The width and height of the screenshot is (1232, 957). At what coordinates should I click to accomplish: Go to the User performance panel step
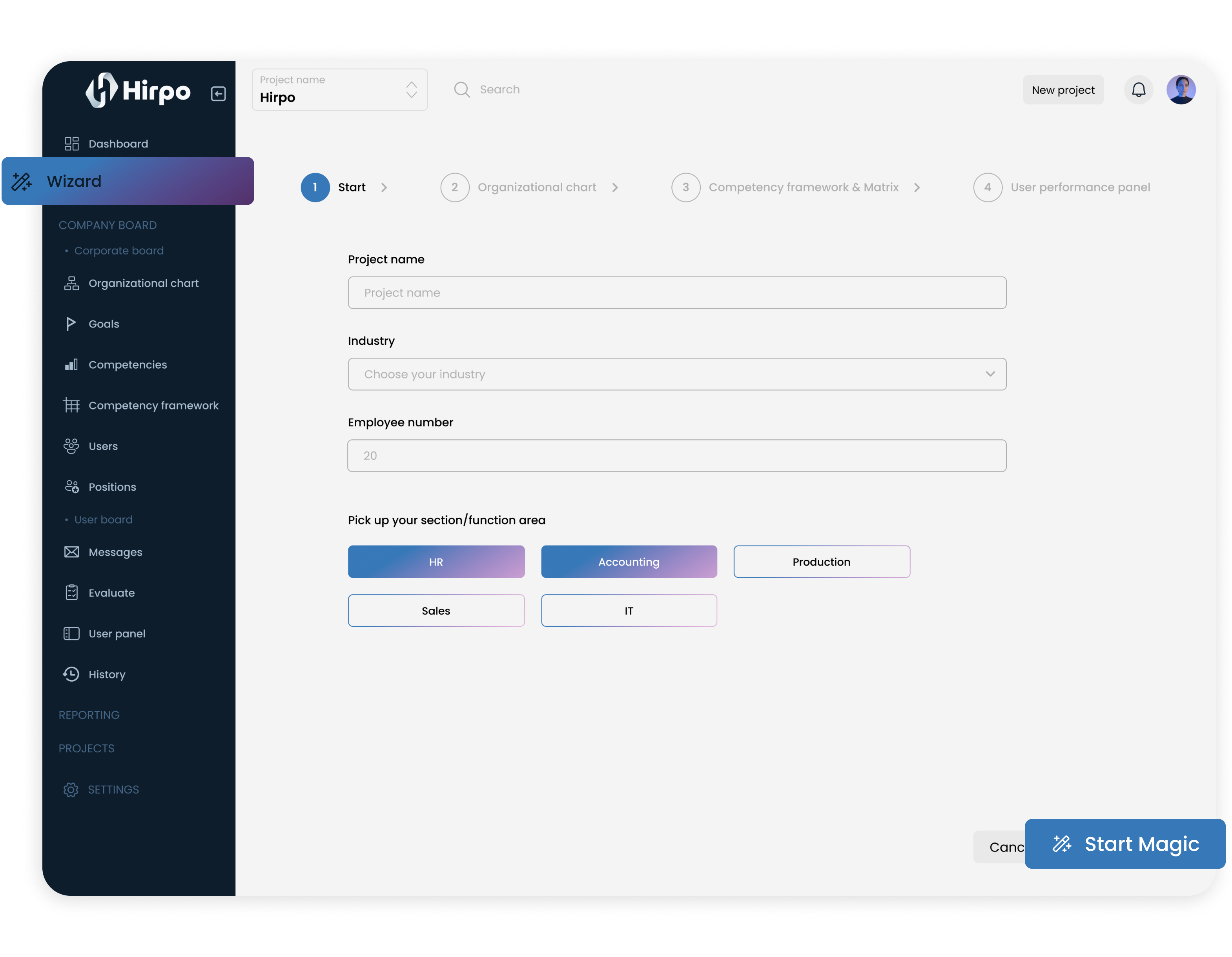tap(1080, 187)
